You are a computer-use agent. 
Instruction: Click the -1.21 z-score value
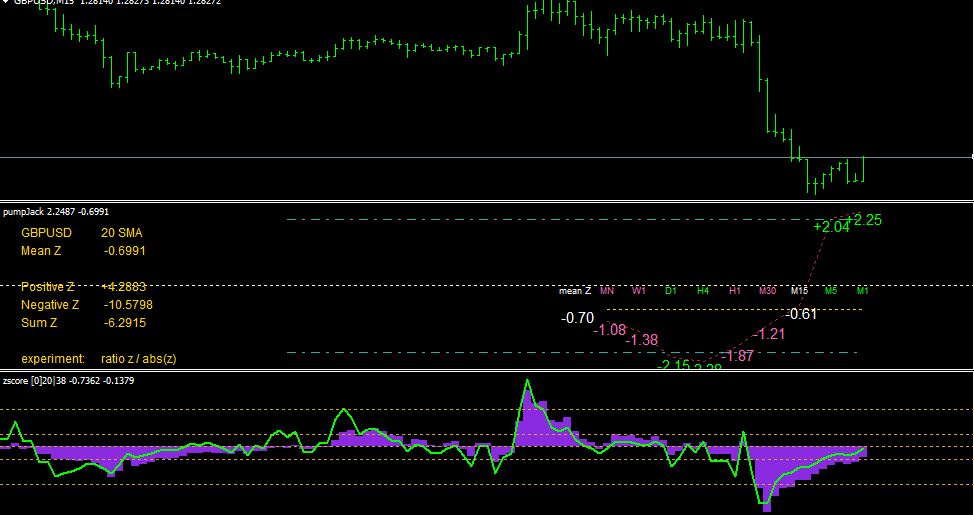pos(769,334)
